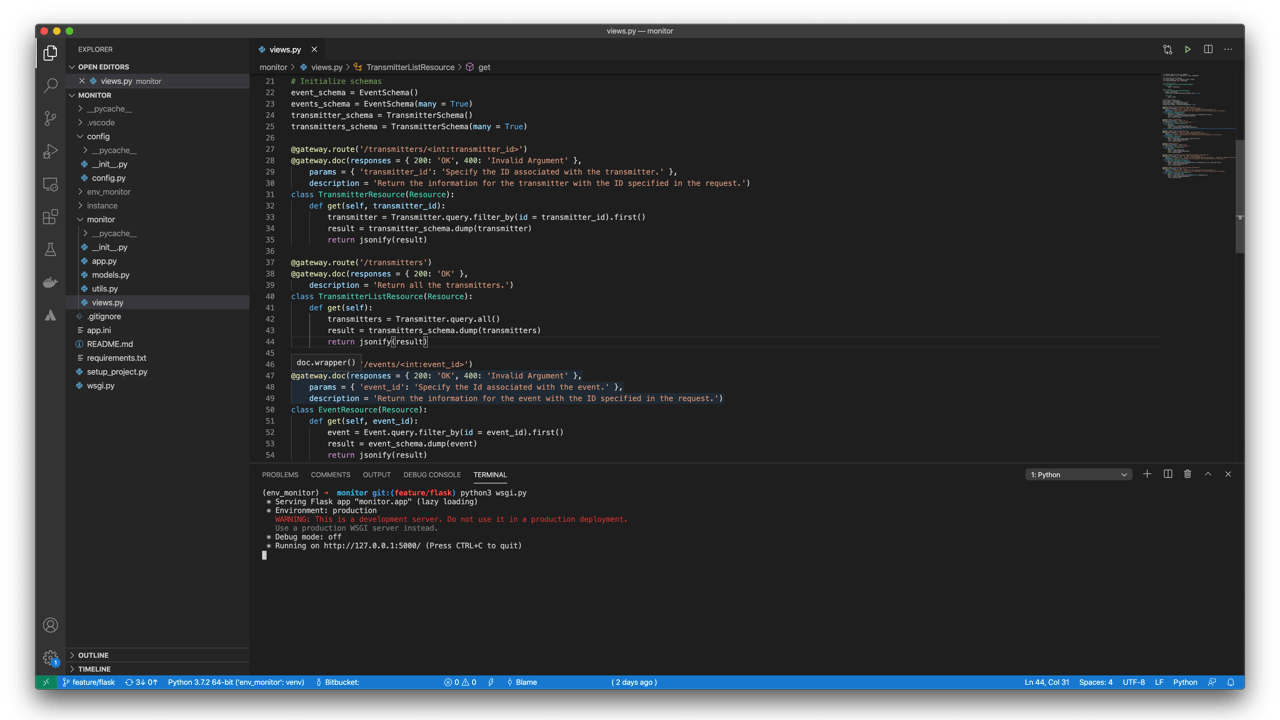Open the Manage gear settings menu
Image resolution: width=1280 pixels, height=720 pixels.
[50, 658]
